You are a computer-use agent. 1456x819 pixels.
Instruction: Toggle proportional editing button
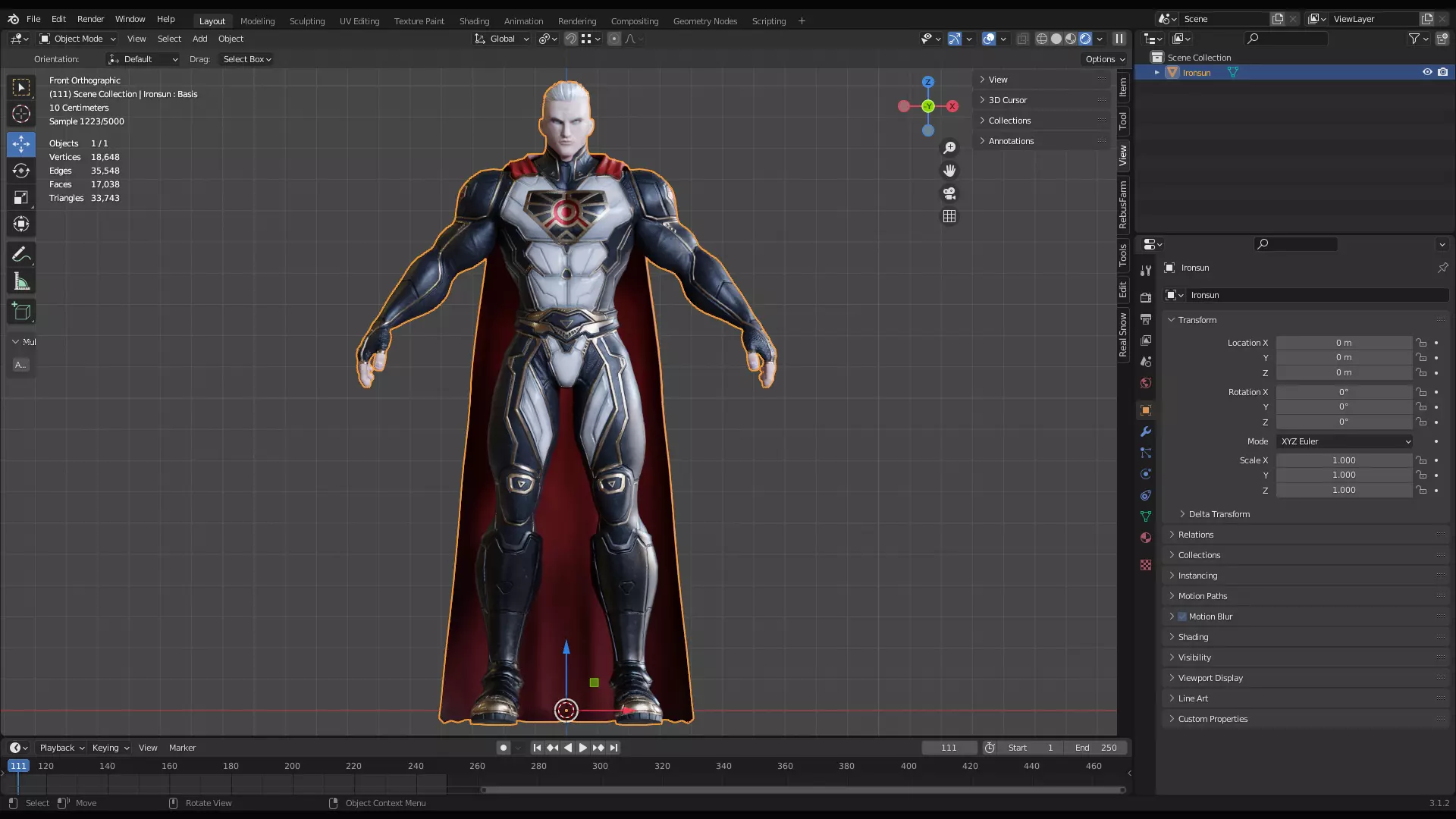(614, 39)
